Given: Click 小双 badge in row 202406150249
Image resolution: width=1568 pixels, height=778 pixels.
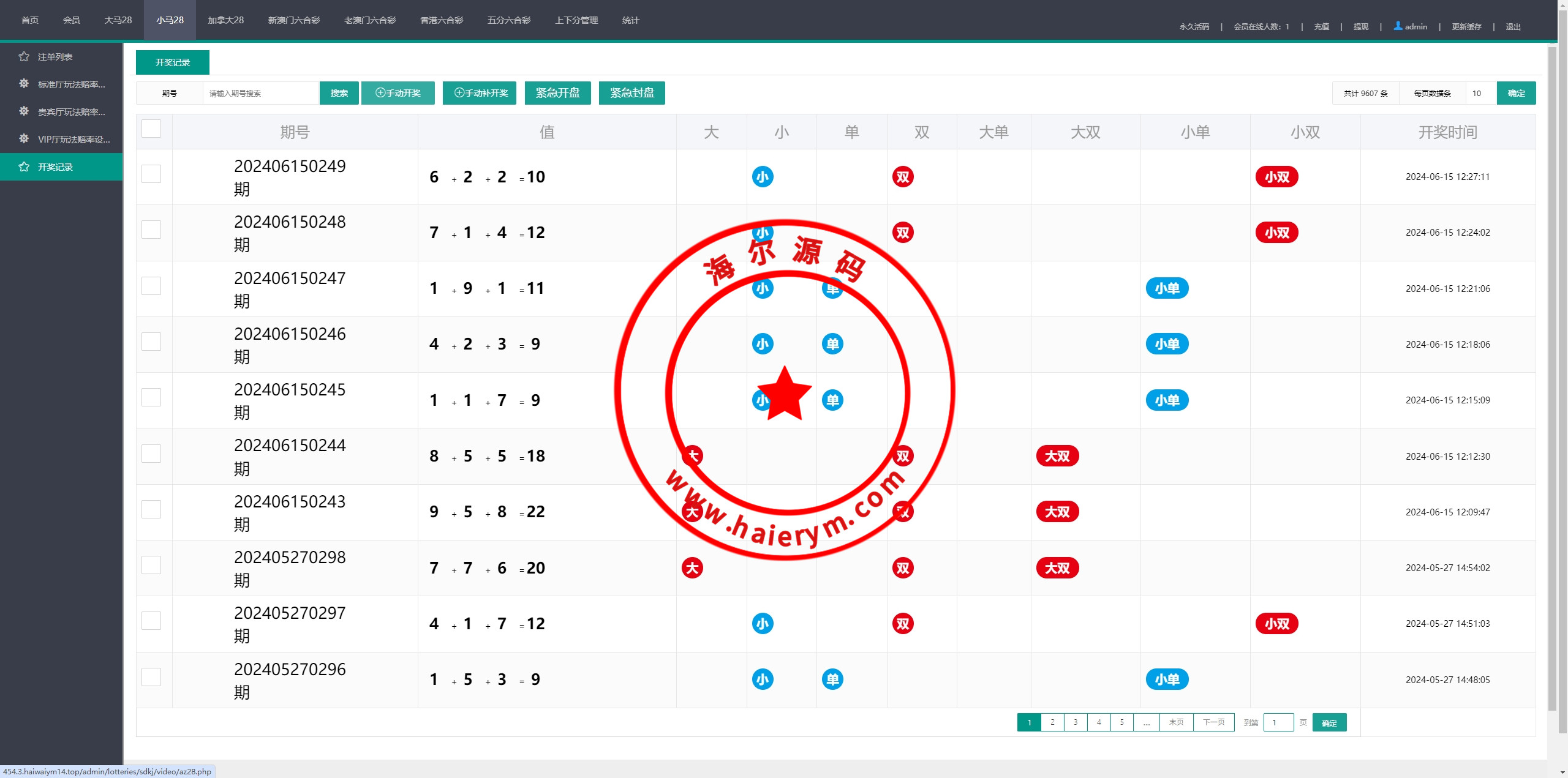Looking at the screenshot, I should click(1276, 177).
